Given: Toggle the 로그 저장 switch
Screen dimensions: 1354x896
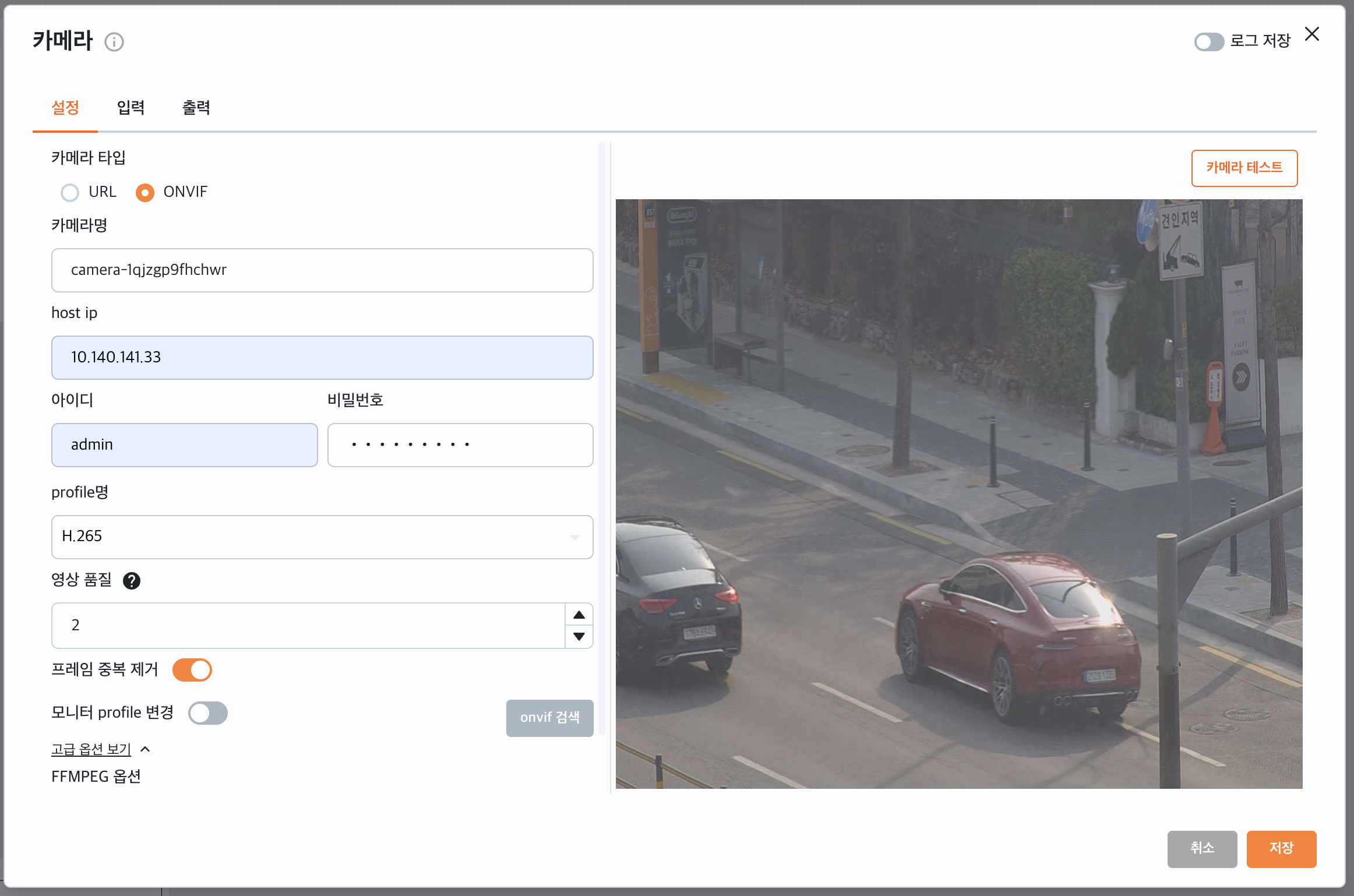Looking at the screenshot, I should tap(1209, 42).
